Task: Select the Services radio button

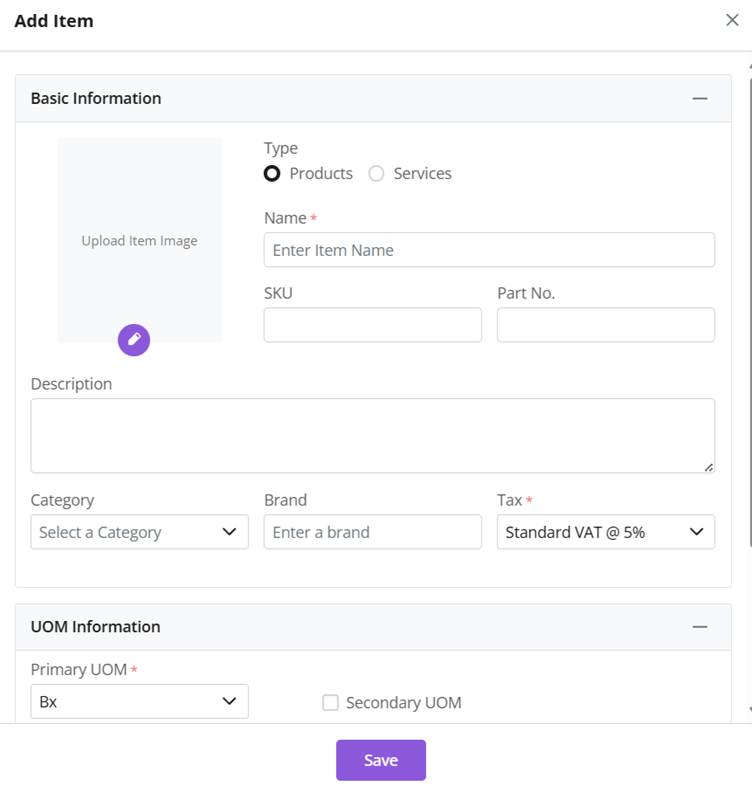Action: pyautogui.click(x=376, y=174)
